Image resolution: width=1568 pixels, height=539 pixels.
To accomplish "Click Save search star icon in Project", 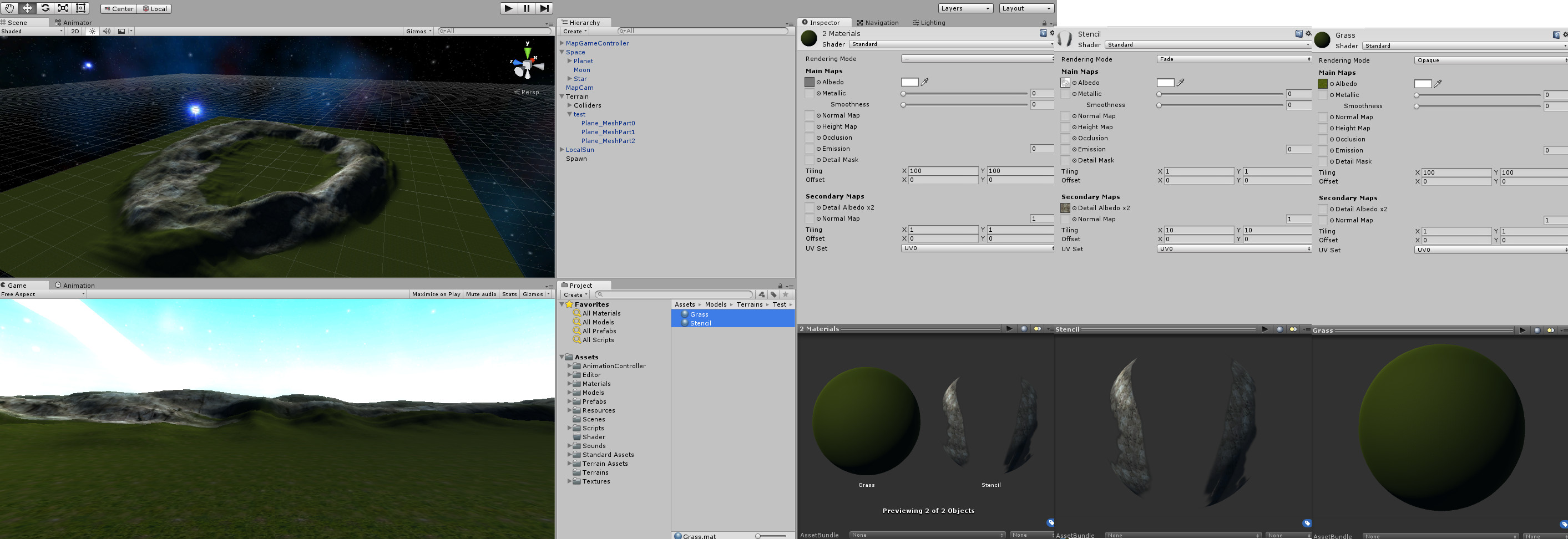I will pos(786,294).
